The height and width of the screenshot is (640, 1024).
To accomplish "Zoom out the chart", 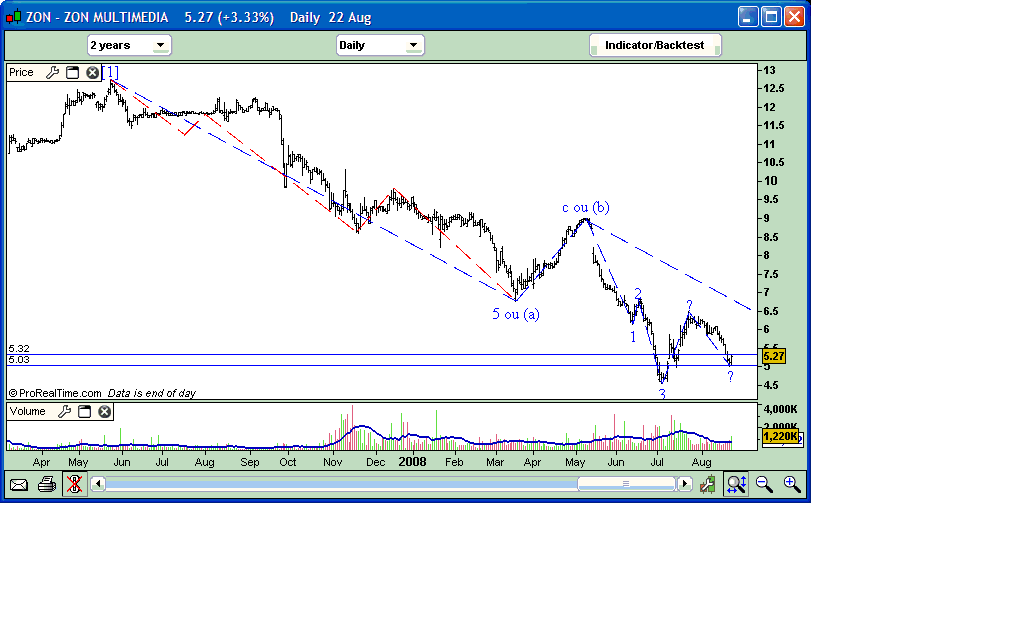I will pos(764,485).
